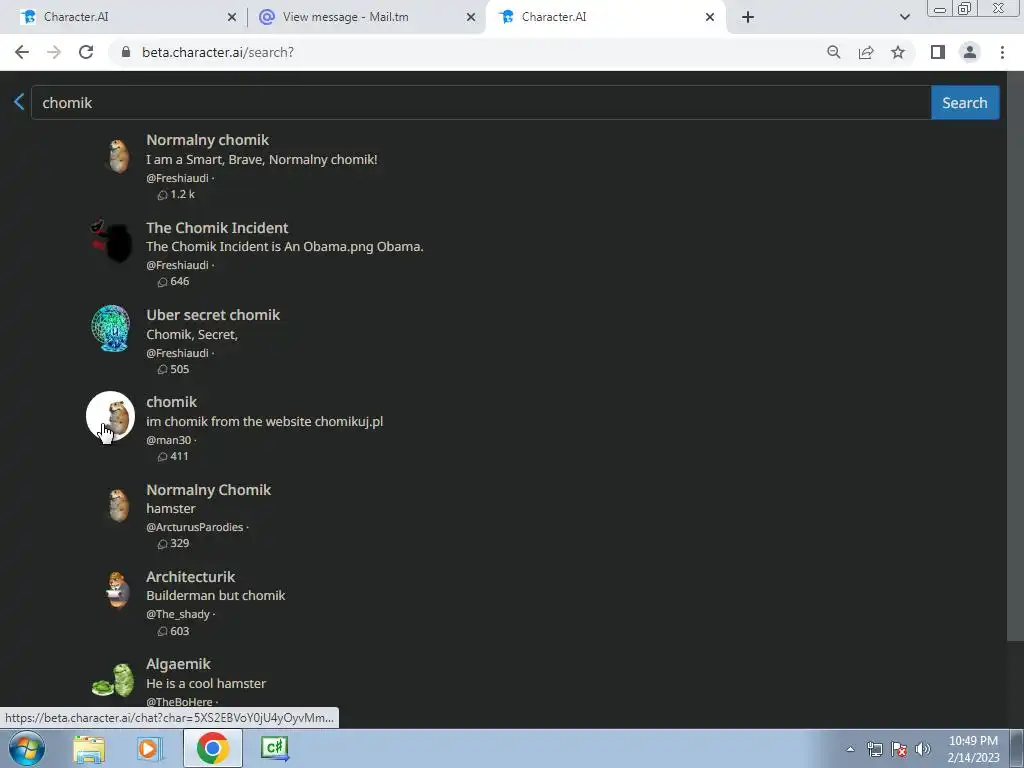This screenshot has width=1024, height=768.
Task: Bookmark this page with the star icon
Action: pos(898,52)
